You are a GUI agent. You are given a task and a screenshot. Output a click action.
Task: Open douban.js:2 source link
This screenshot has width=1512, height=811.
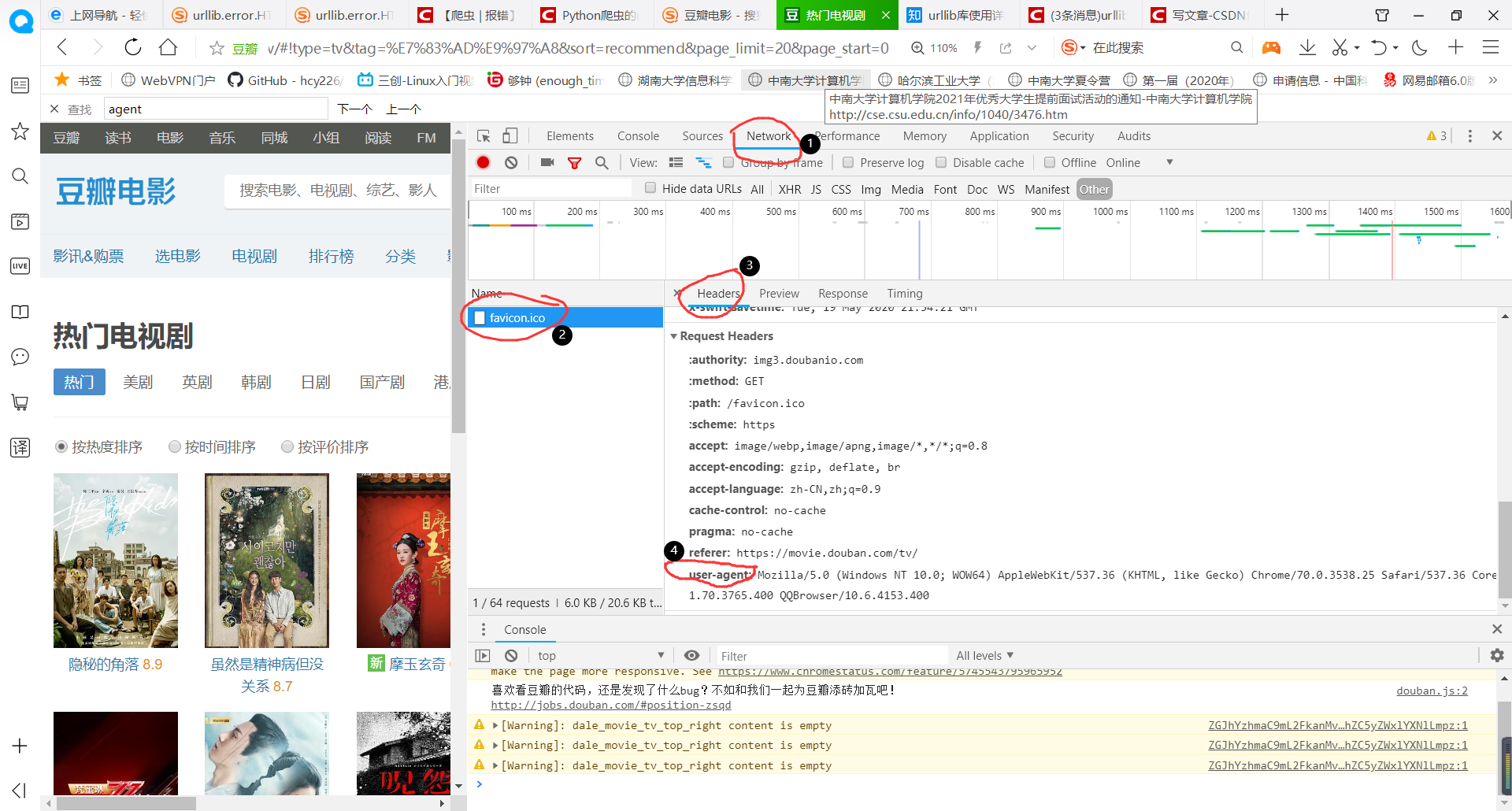coord(1432,691)
